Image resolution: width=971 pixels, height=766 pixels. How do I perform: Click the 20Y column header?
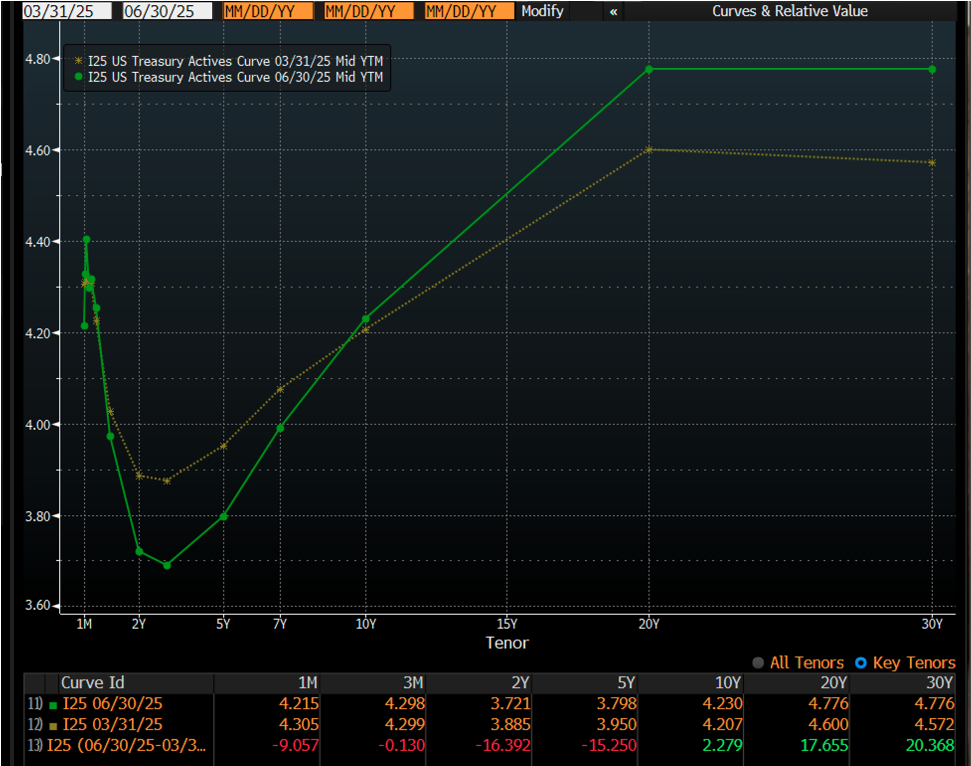[834, 682]
